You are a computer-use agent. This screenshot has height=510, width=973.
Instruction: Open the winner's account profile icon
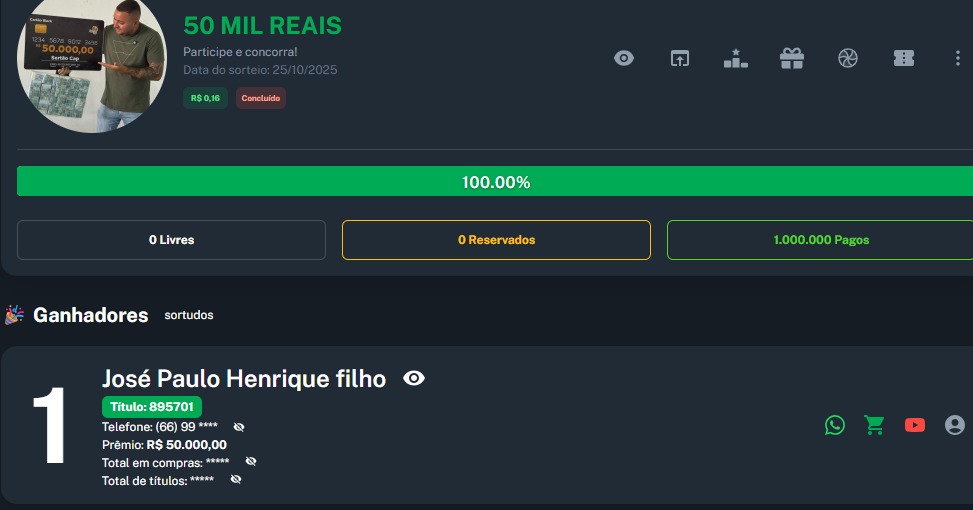955,425
